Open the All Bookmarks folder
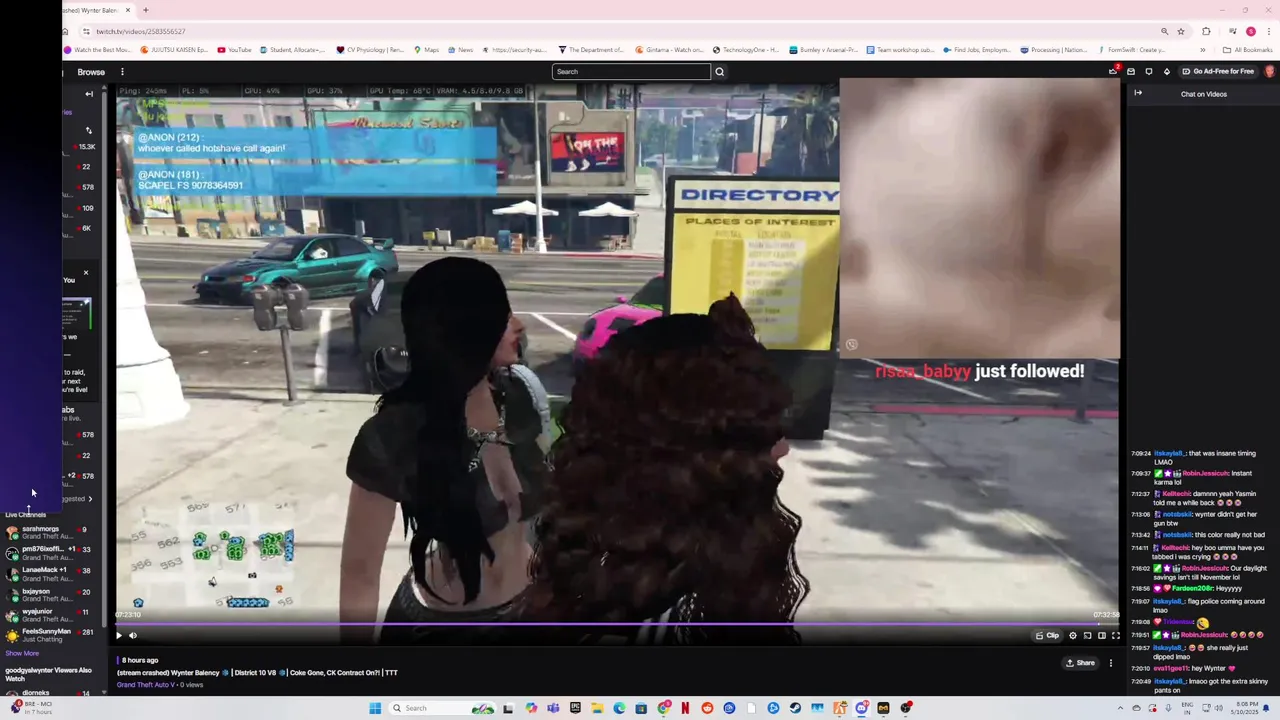 1247,50
